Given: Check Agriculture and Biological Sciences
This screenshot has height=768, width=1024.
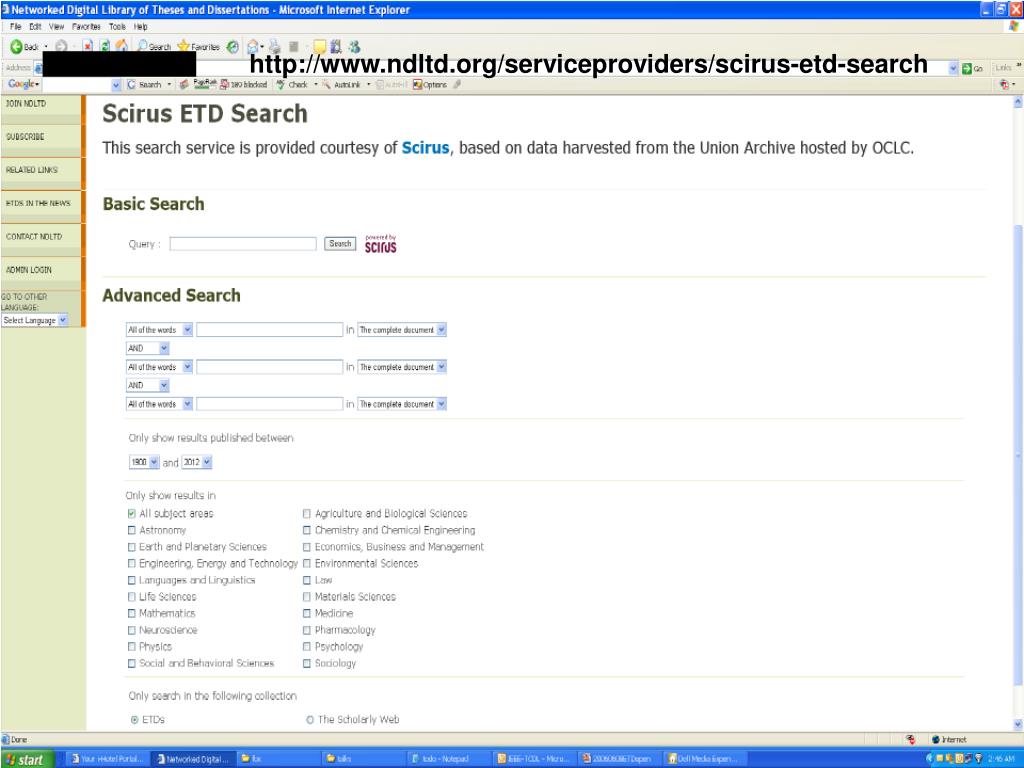Looking at the screenshot, I should pyautogui.click(x=307, y=514).
